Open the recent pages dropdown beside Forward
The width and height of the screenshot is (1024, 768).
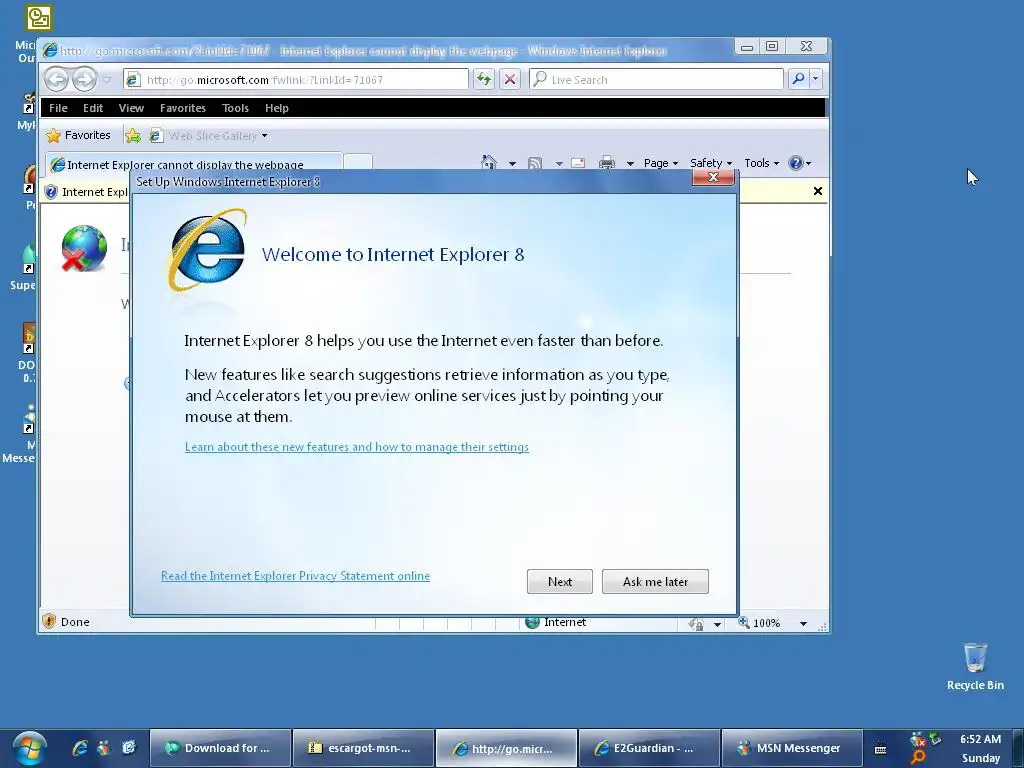pos(107,80)
